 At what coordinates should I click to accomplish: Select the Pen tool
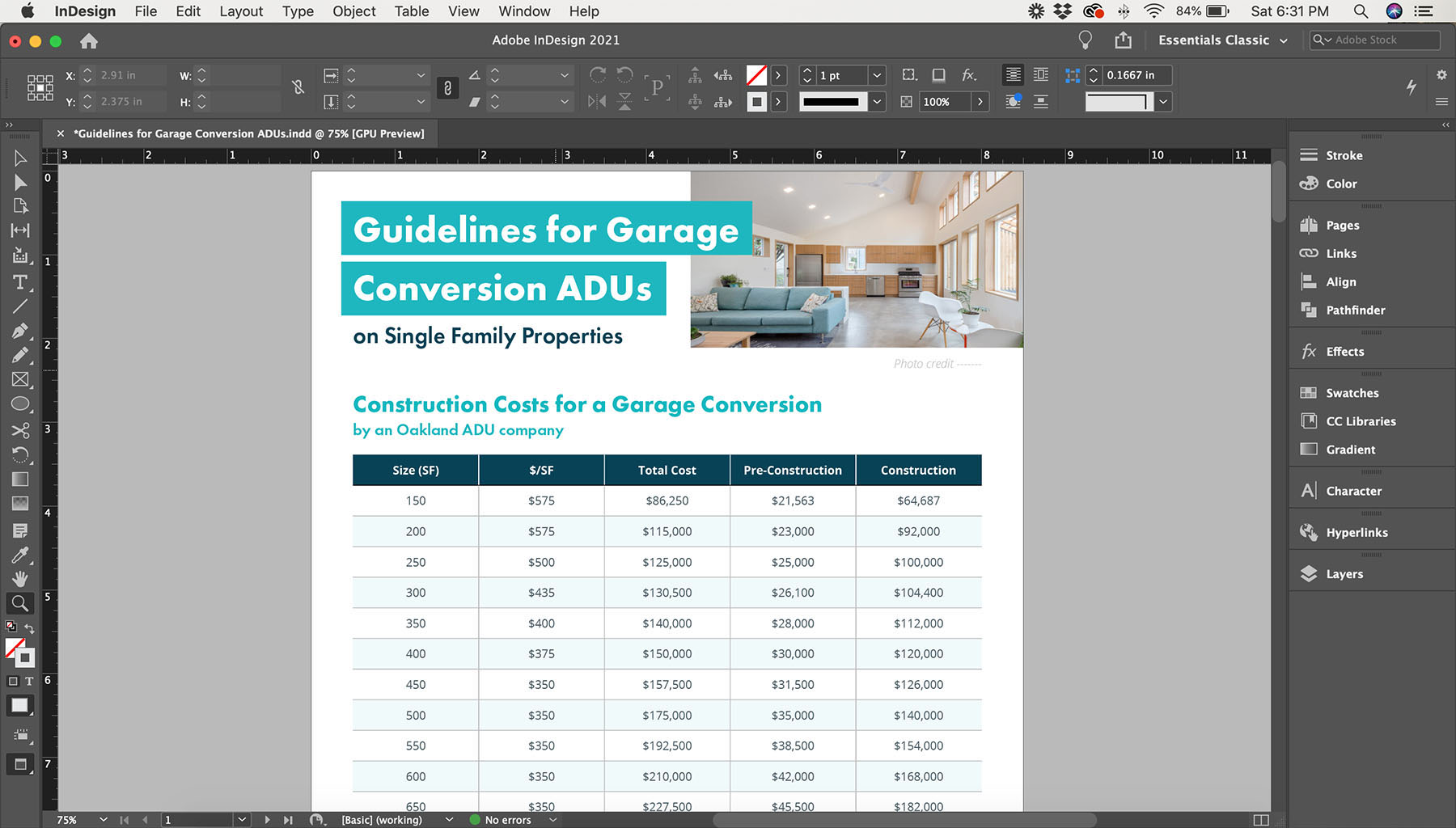(20, 331)
